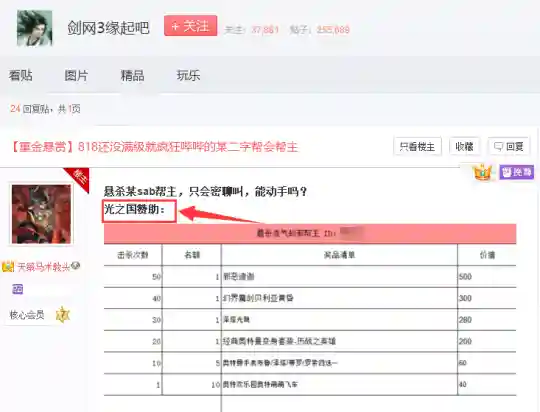Click the prize name in the 280 row
The width and height of the screenshot is (540, 412).
(236, 320)
